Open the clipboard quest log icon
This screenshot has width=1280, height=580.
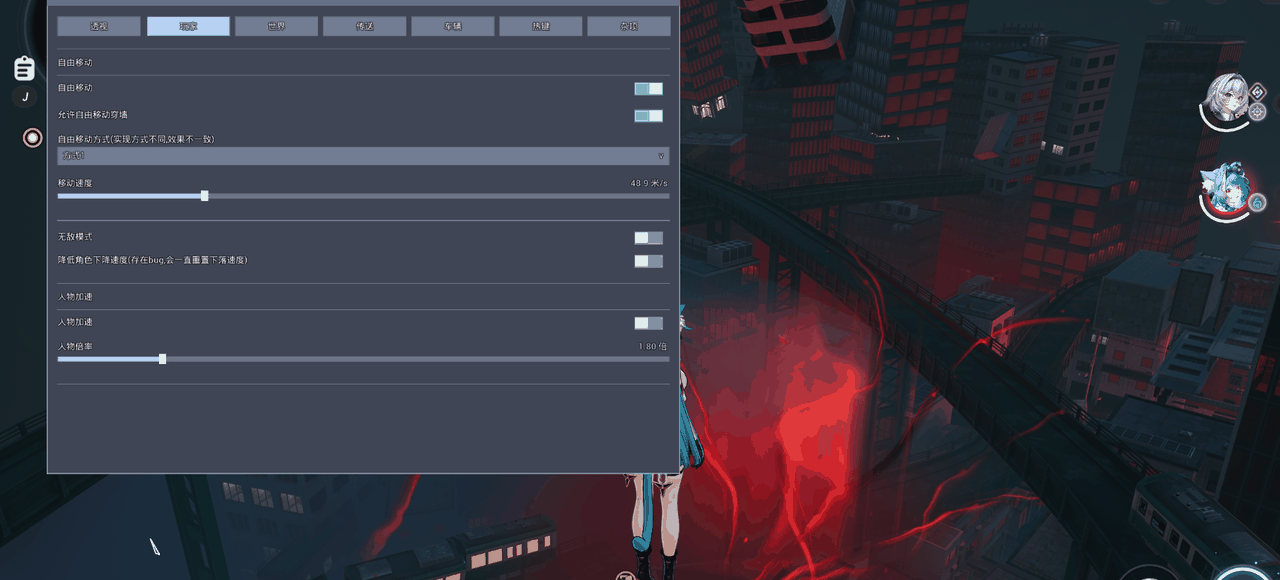25,68
